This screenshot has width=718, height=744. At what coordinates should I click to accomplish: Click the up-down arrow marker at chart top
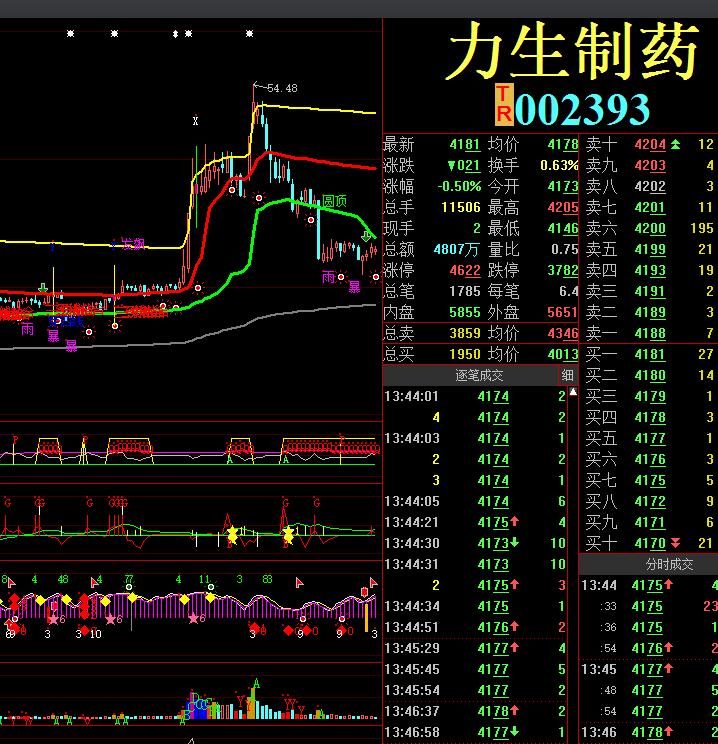176,34
